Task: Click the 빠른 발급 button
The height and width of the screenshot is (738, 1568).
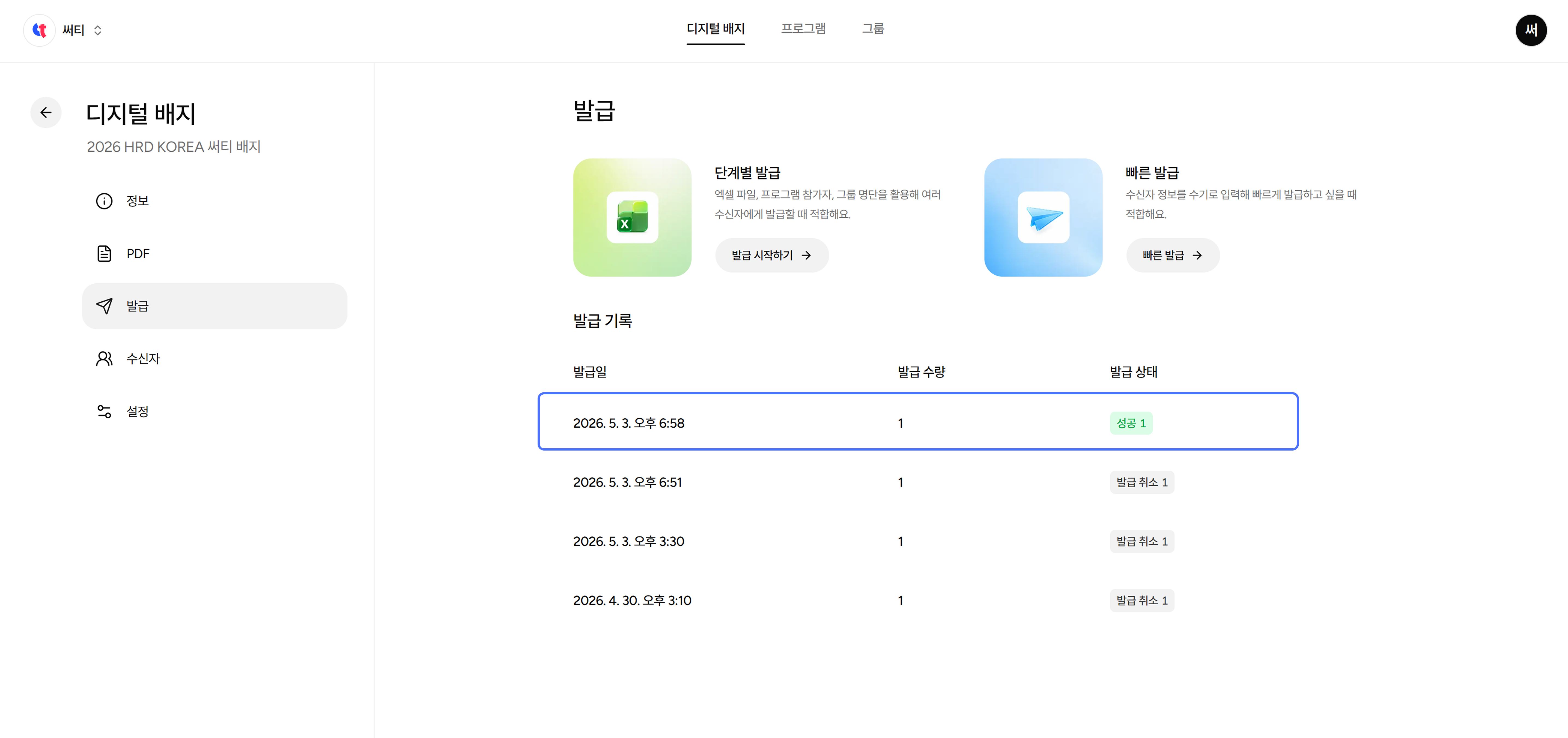Action: coord(1172,255)
